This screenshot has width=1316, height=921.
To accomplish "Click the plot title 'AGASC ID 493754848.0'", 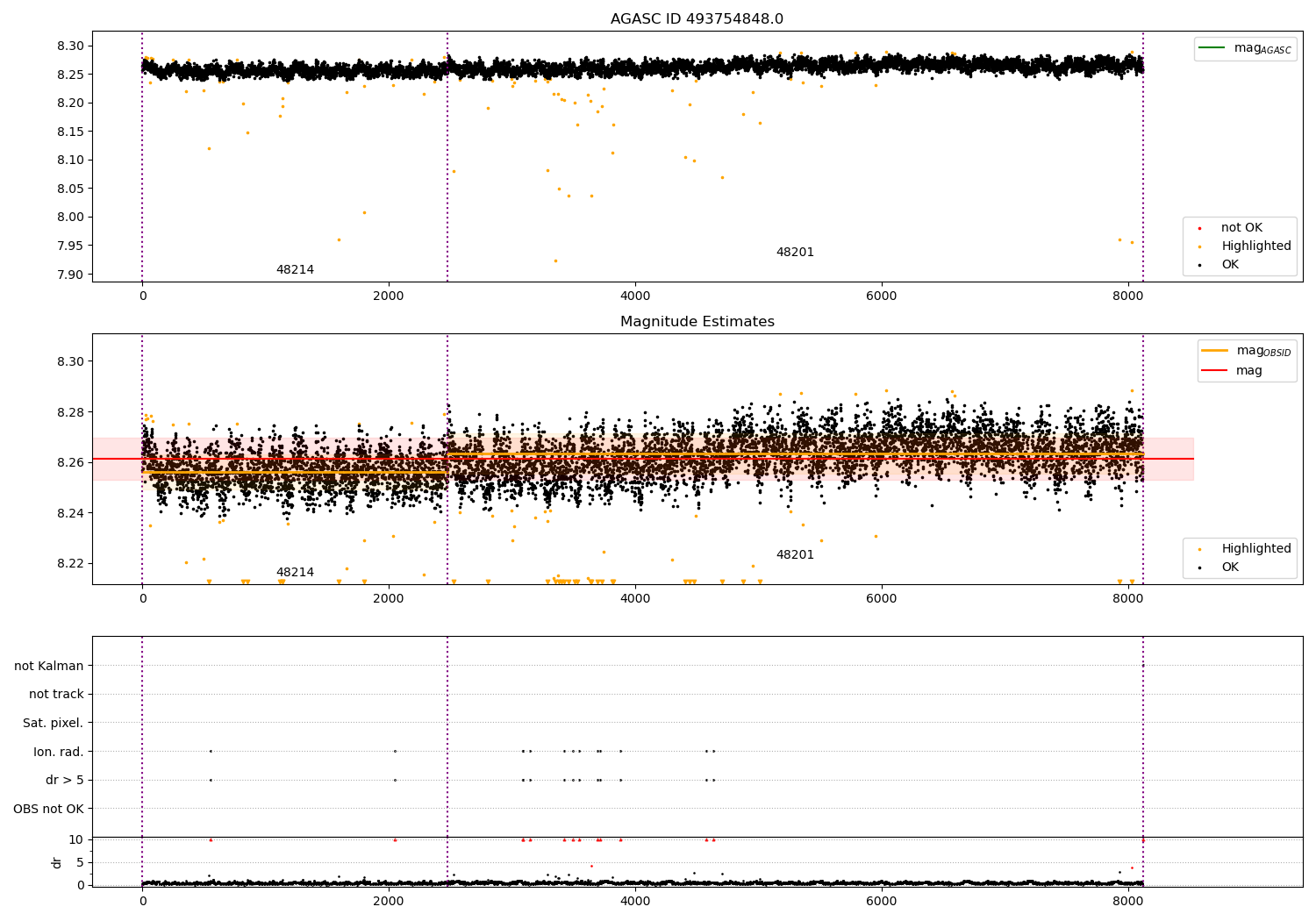I will click(x=697, y=19).
